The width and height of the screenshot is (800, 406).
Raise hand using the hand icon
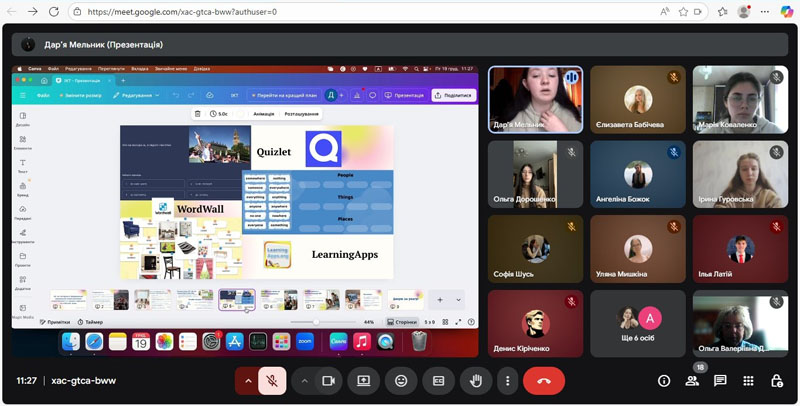tap(474, 381)
